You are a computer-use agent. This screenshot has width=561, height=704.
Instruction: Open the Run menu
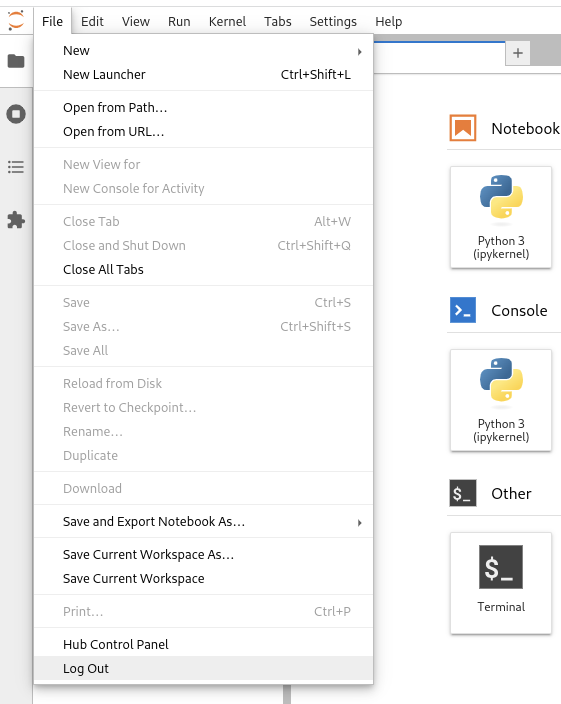click(179, 21)
